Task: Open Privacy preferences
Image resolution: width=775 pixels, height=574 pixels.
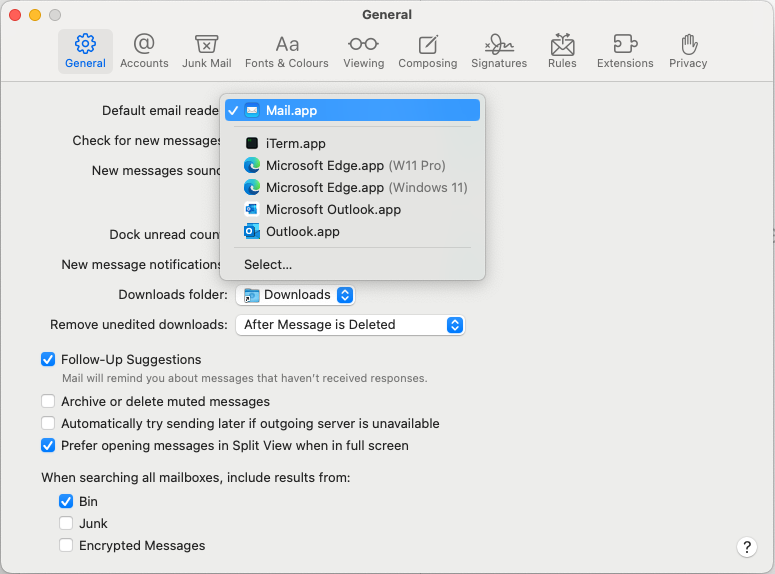Action: click(688, 51)
